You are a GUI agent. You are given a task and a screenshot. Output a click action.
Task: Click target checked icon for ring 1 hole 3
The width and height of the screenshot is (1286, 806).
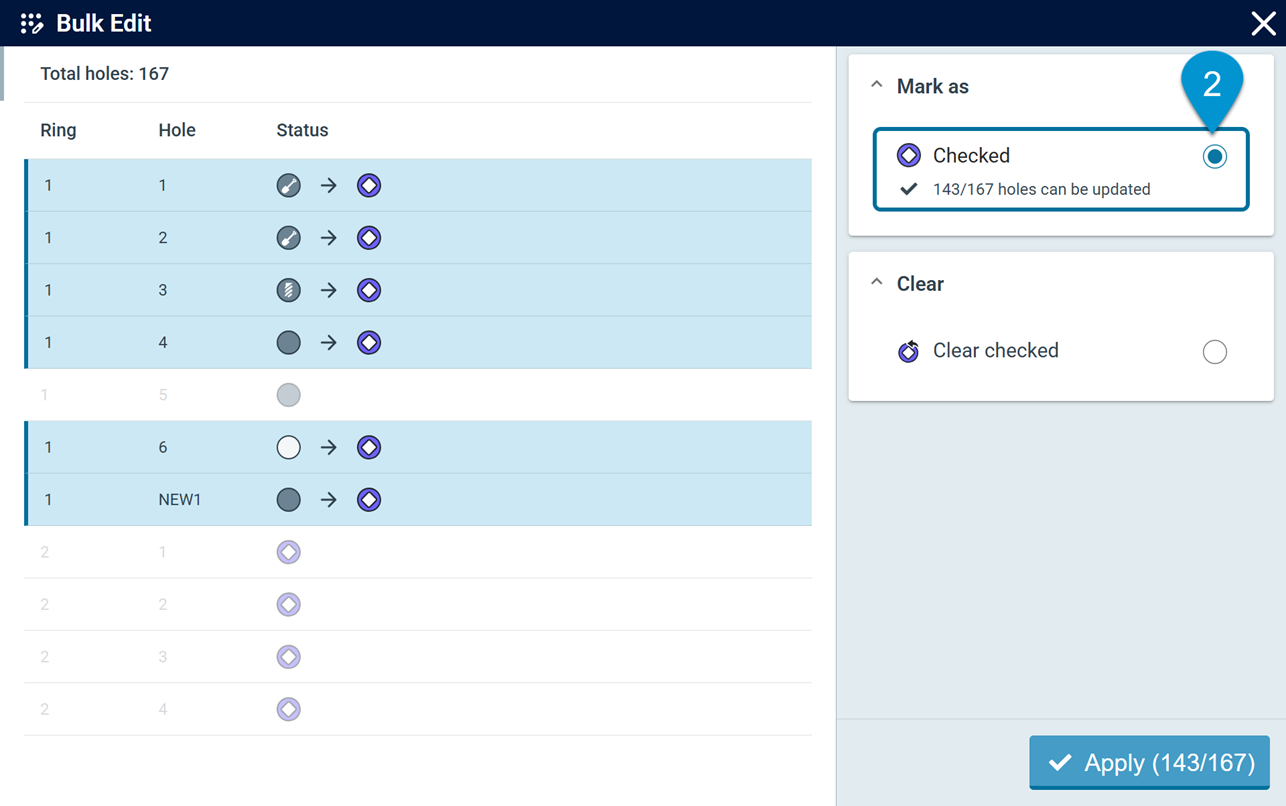(x=369, y=290)
